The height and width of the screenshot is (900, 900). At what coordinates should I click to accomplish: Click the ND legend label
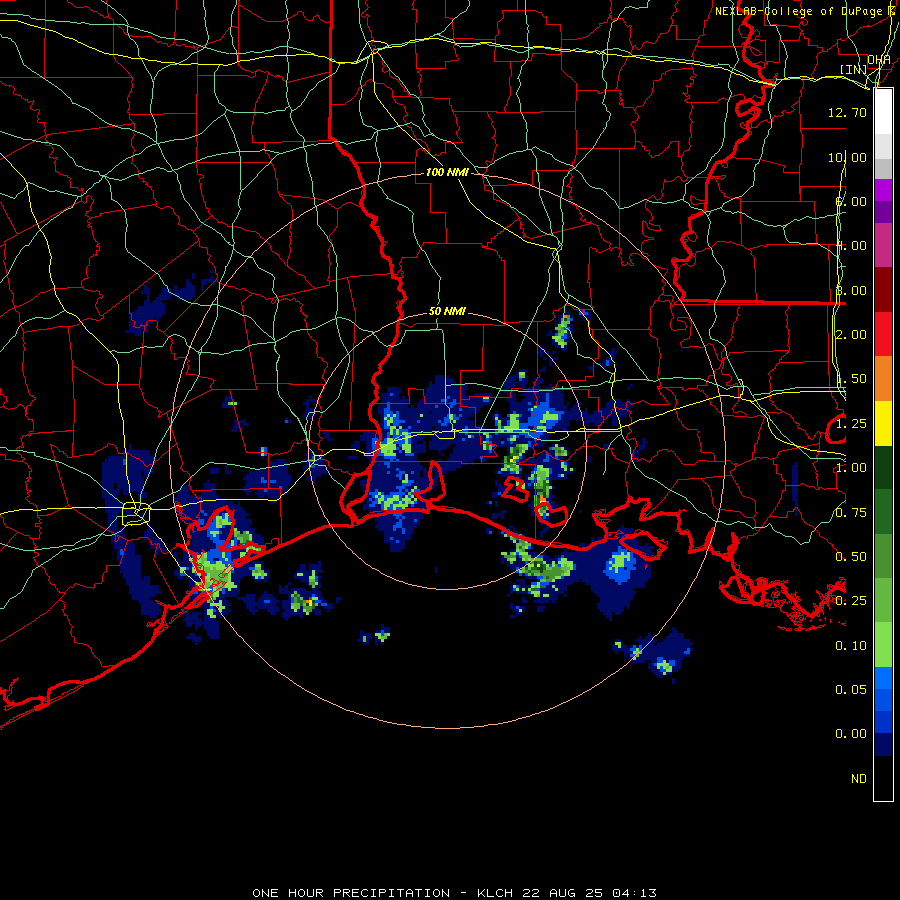point(859,779)
